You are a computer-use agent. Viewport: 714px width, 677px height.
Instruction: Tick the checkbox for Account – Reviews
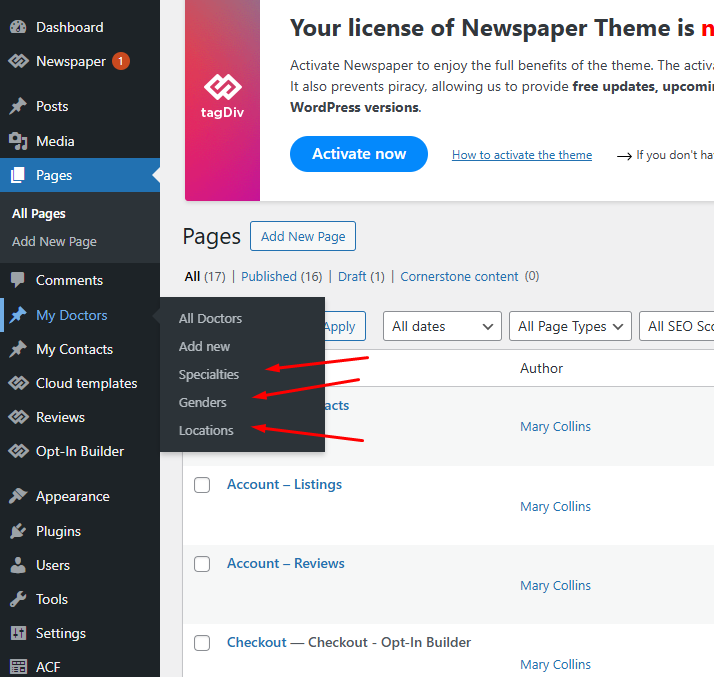click(202, 564)
